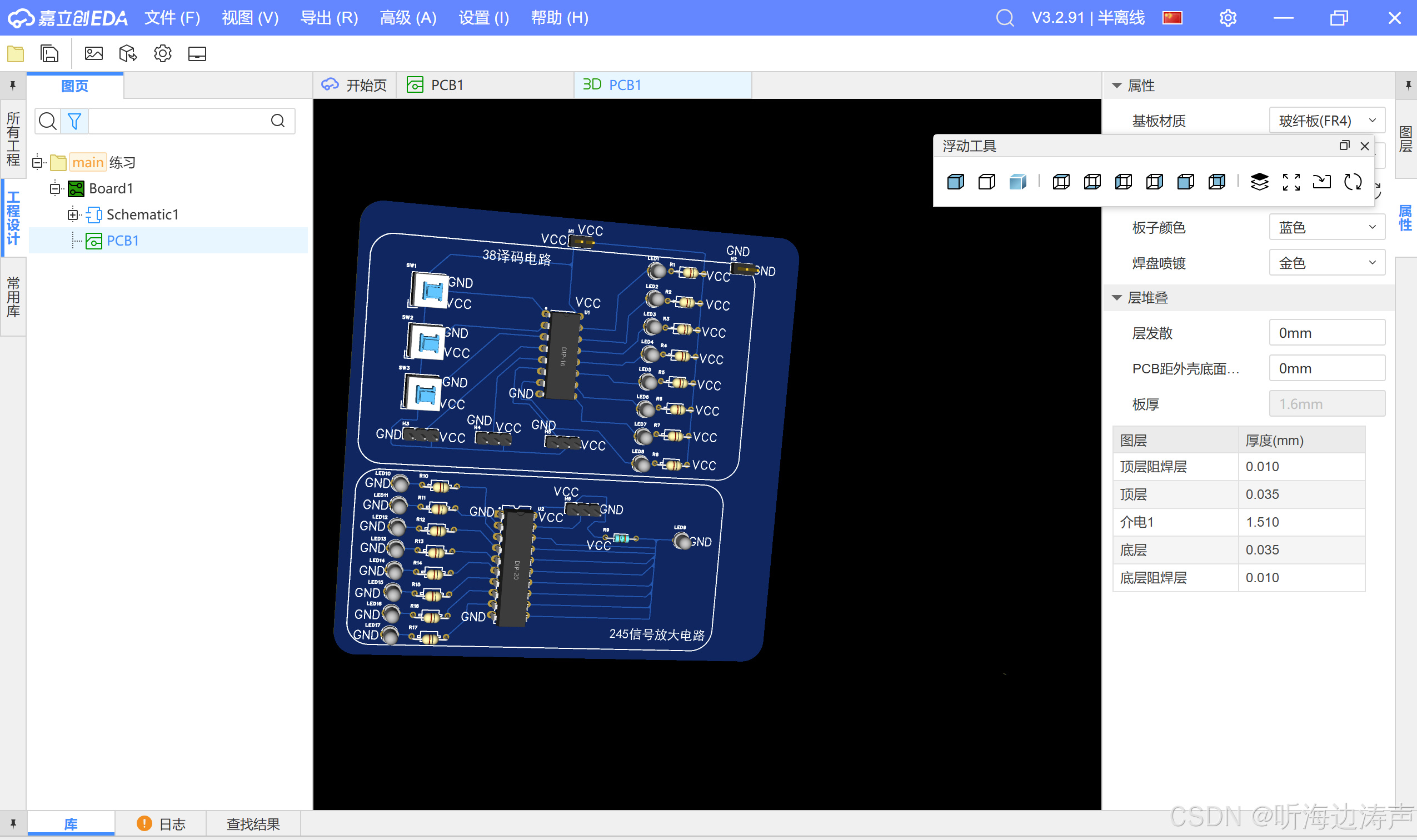Select Schematic1 in the project tree
The image size is (1417, 840).
pyautogui.click(x=142, y=214)
